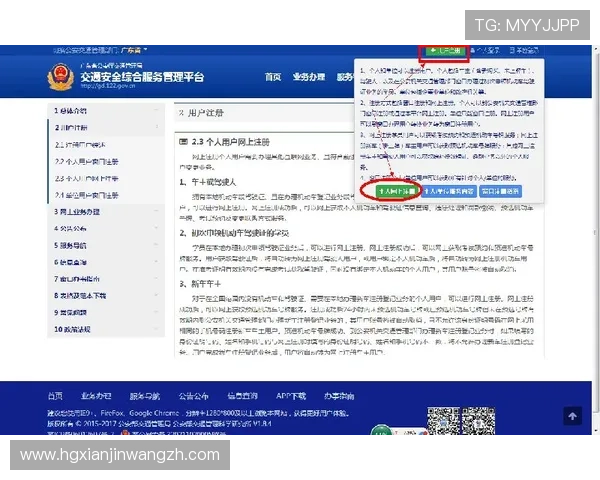Click the footer 首页 link
The image size is (600, 480).
(55, 396)
